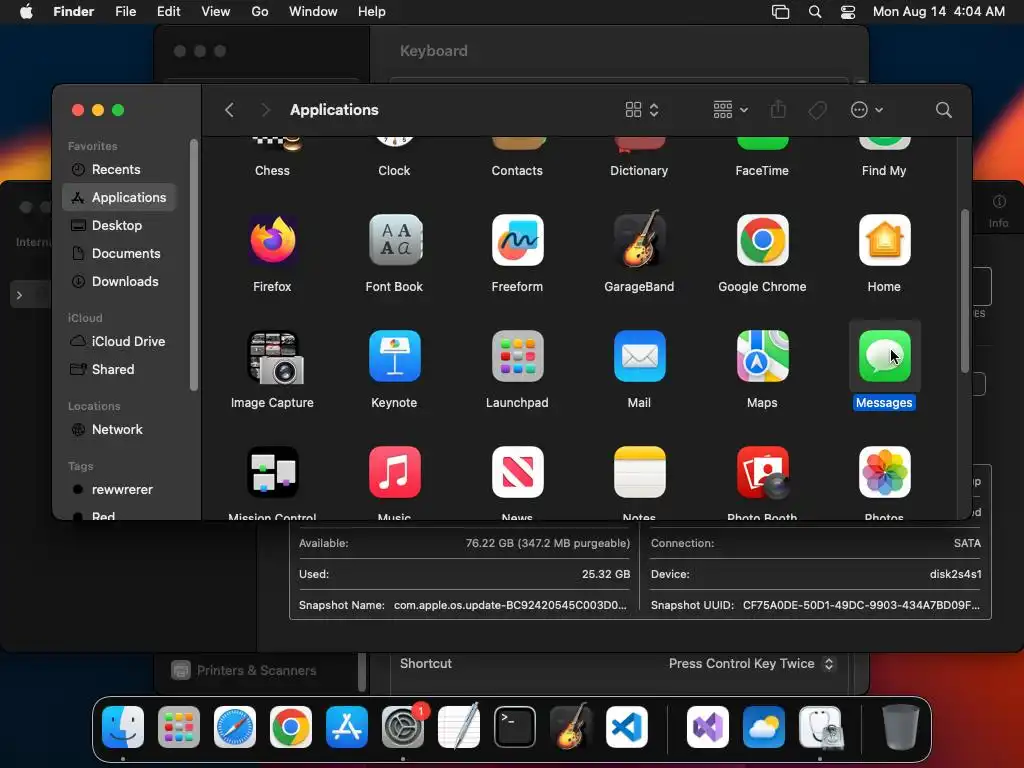1024x768 pixels.
Task: Open TextEdit from the Dock
Action: coord(458,727)
